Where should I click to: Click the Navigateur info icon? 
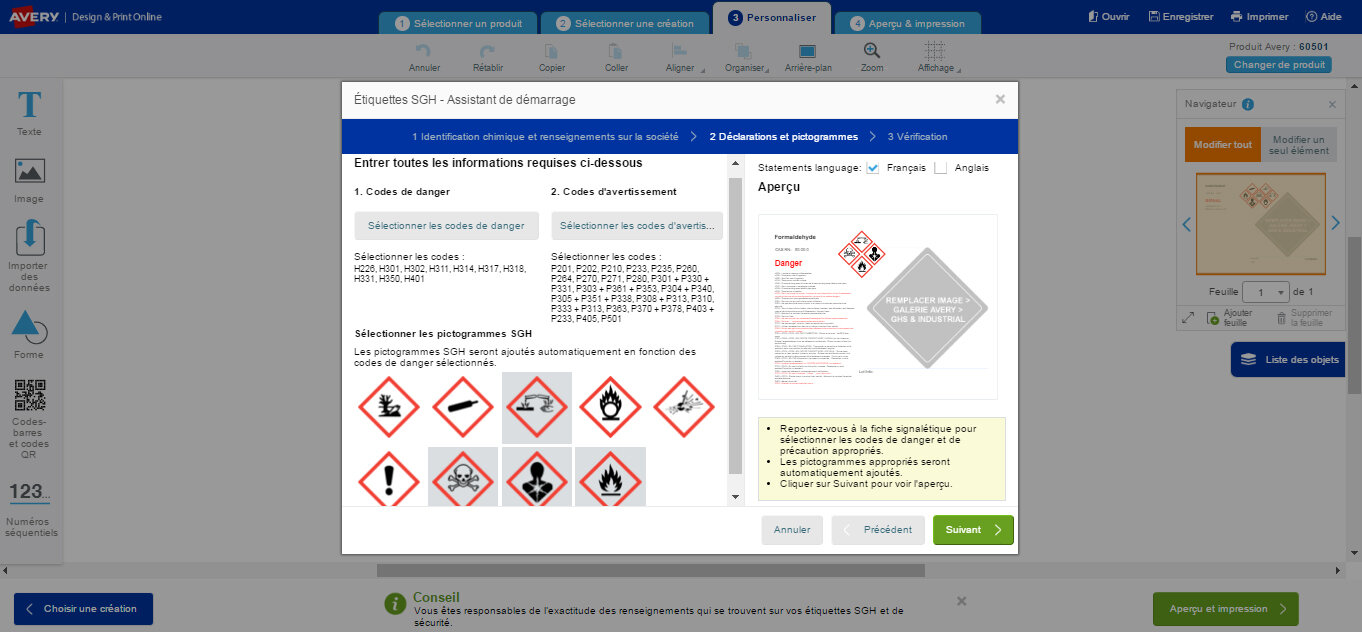tap(1248, 104)
